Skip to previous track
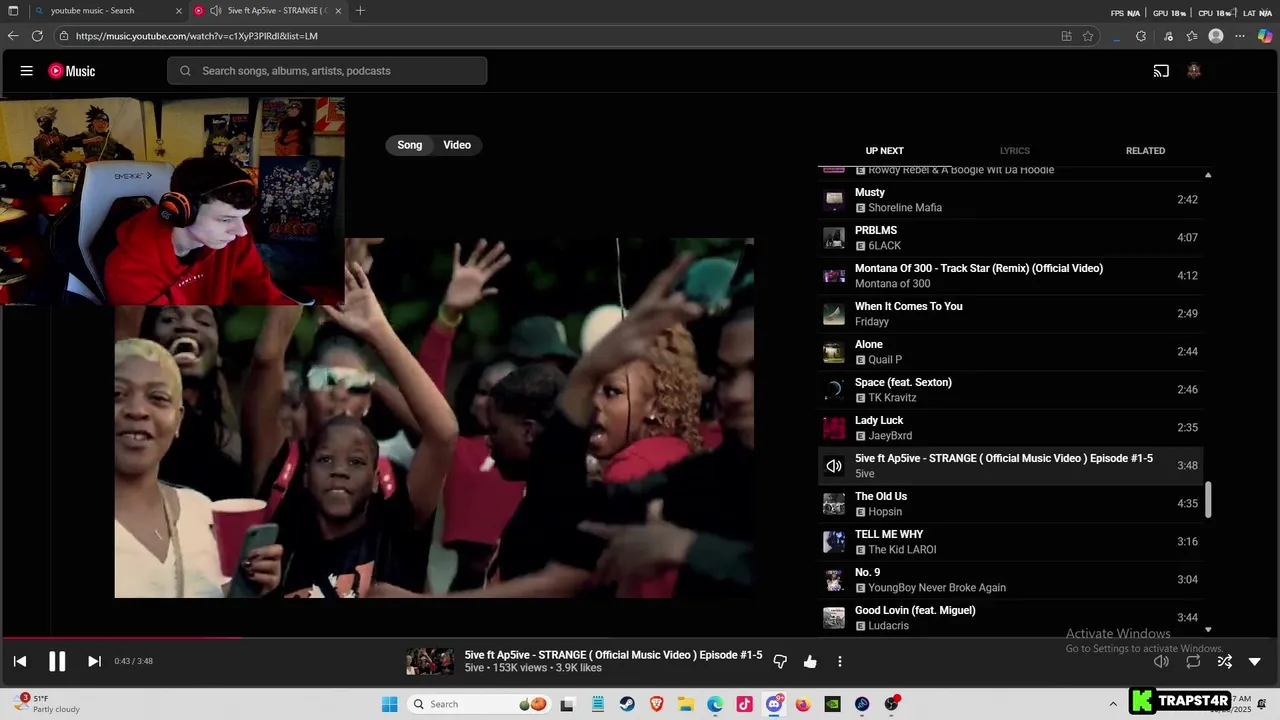This screenshot has width=1280, height=720. click(20, 661)
